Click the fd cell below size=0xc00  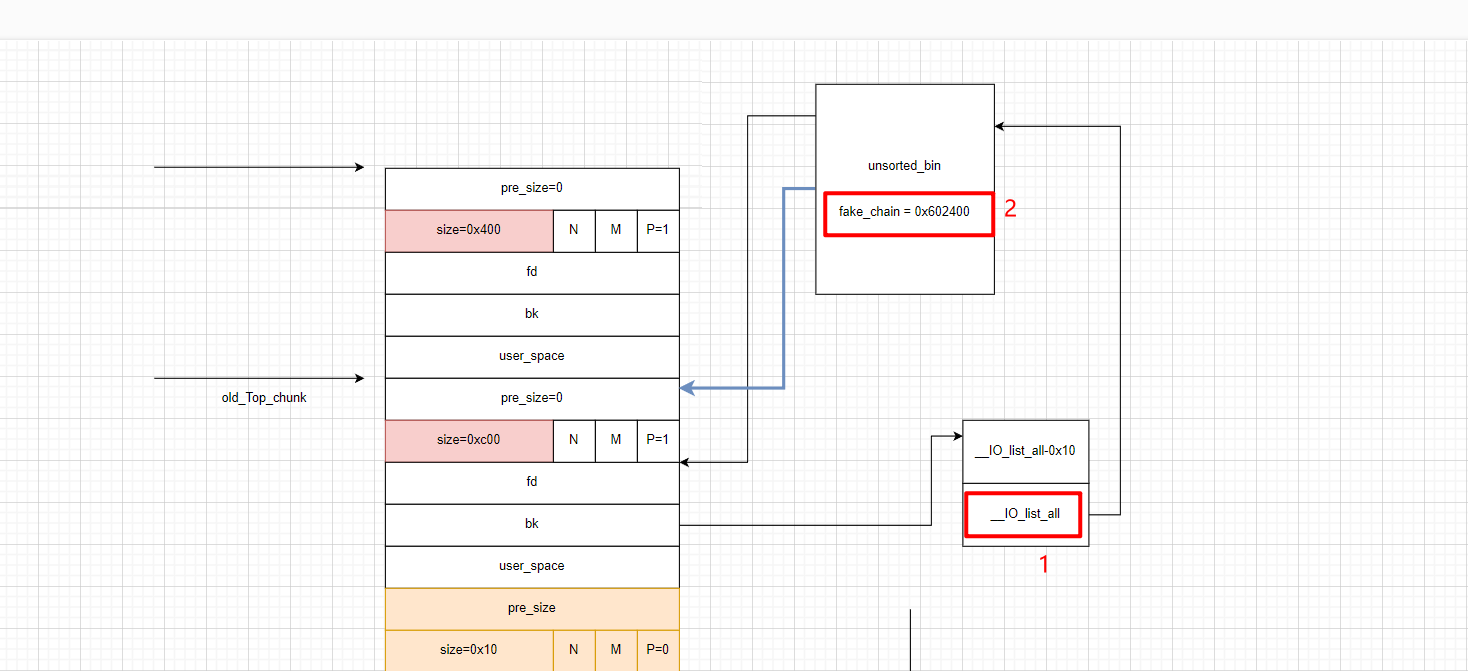tap(532, 482)
